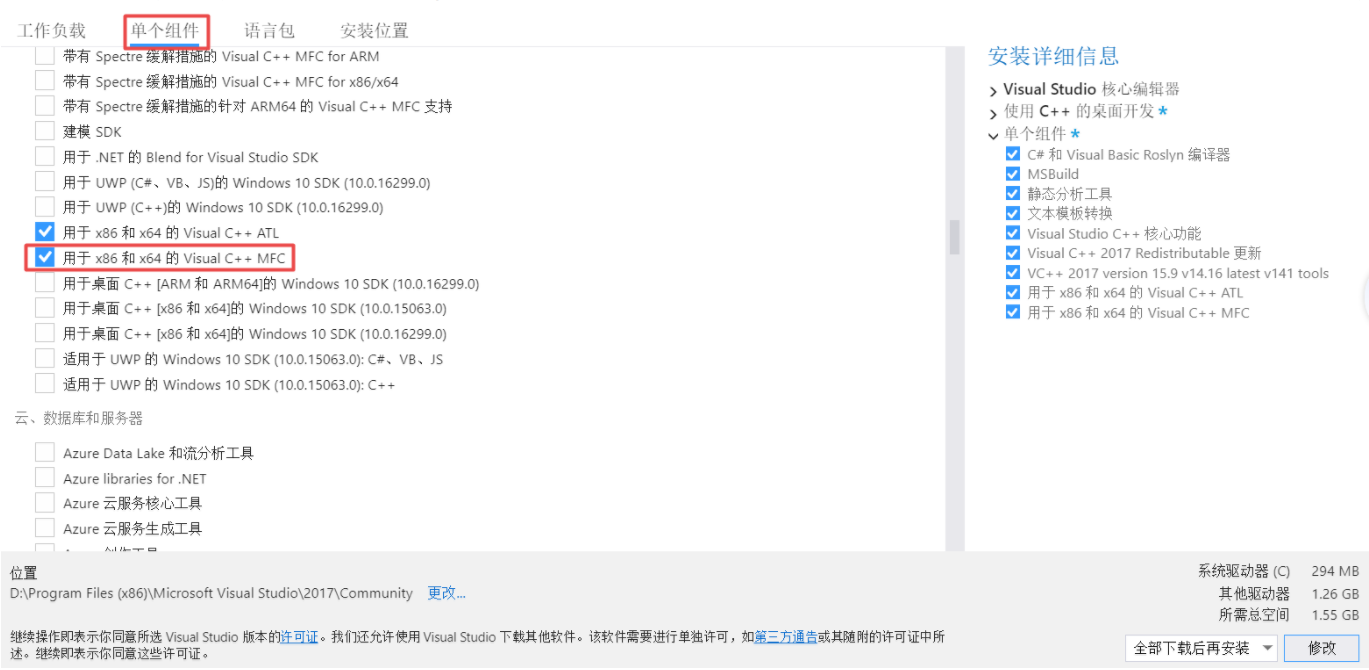1369x670 pixels.
Task: Click the 修改 button
Action: click(x=1322, y=648)
